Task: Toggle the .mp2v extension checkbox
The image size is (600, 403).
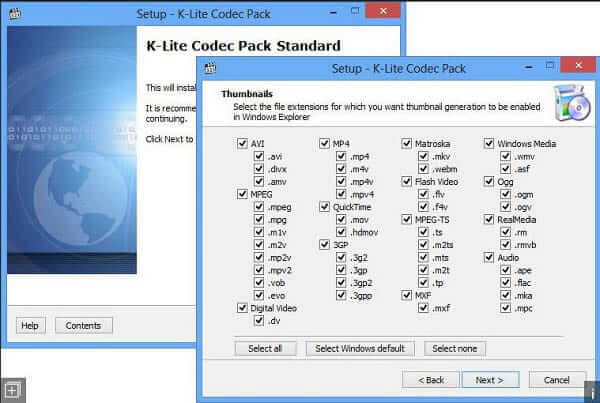Action: 259,257
